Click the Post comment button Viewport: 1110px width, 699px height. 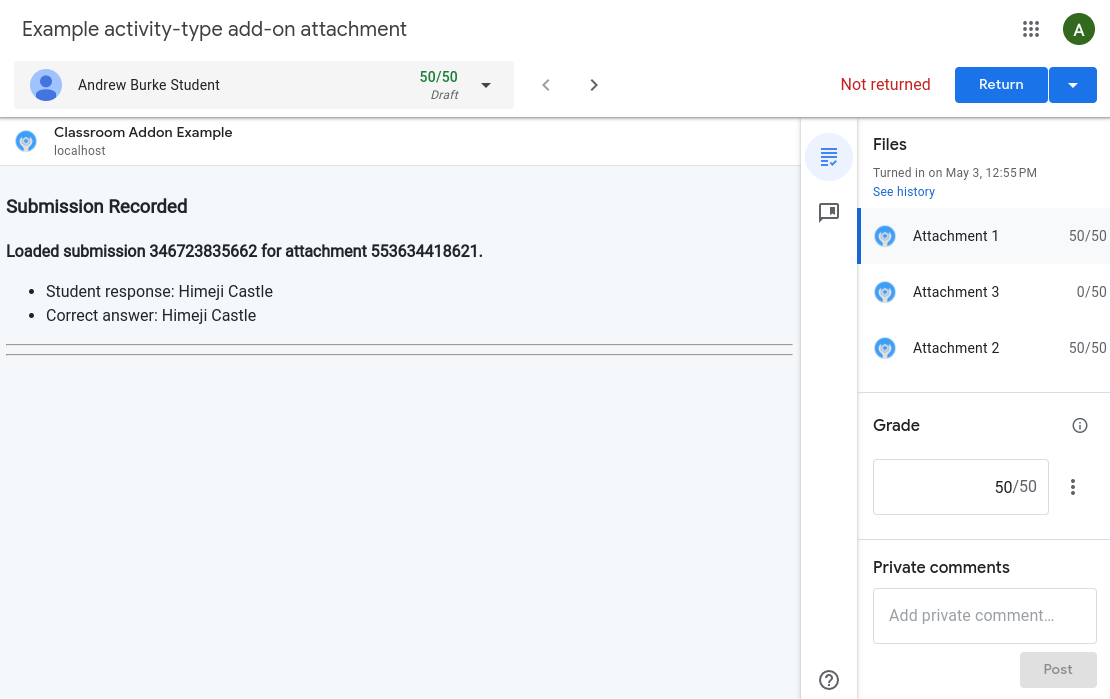click(x=1057, y=670)
